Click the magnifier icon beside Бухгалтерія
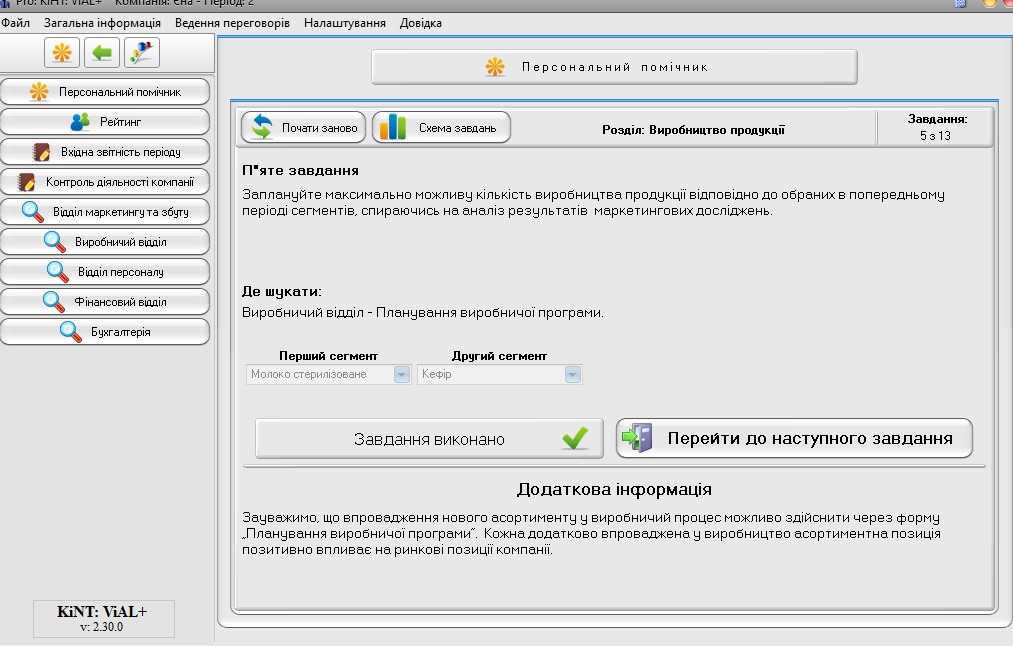Screen dimensions: 1013x646 pos(71,331)
